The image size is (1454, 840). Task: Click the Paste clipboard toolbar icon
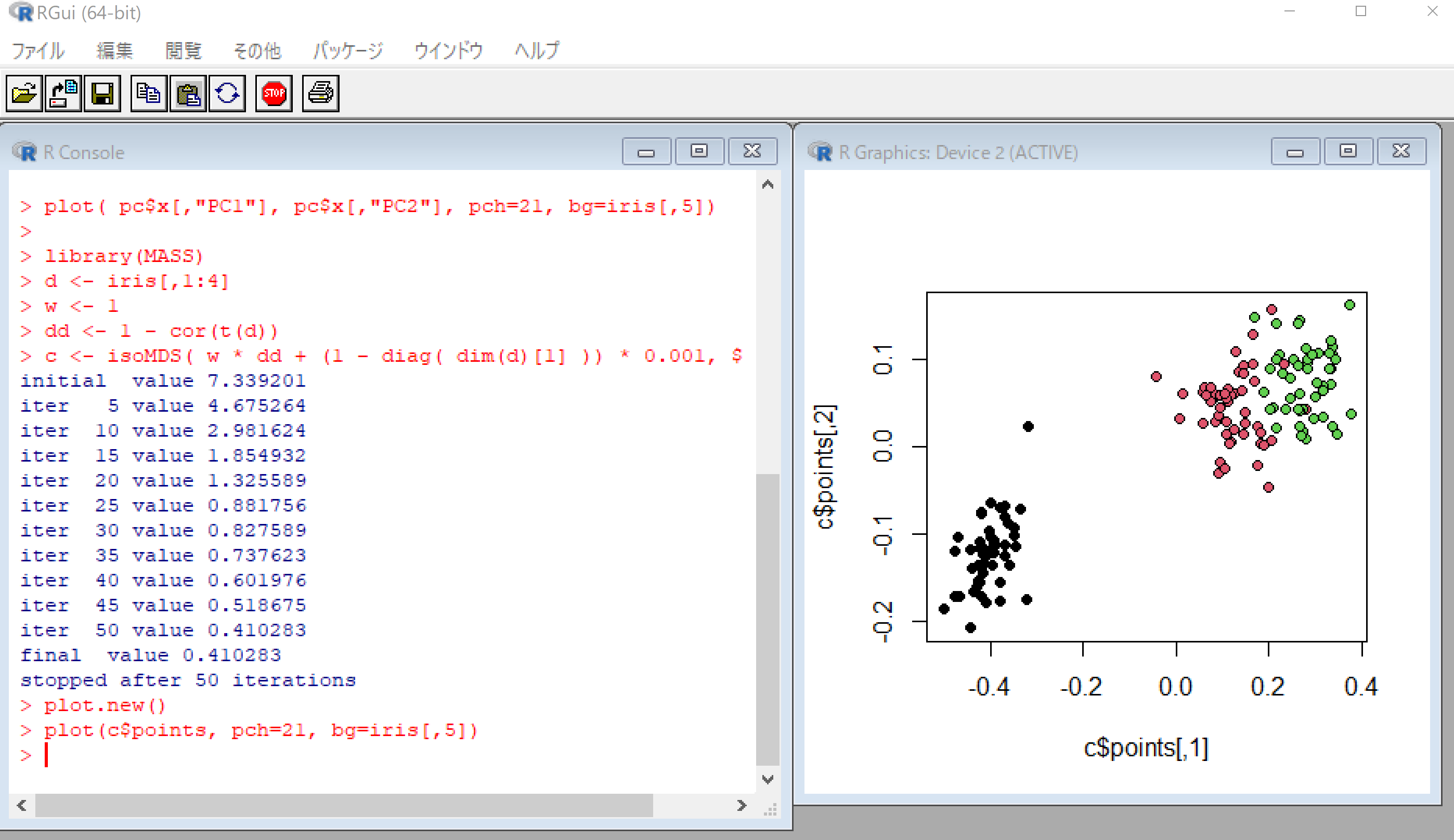tap(188, 93)
